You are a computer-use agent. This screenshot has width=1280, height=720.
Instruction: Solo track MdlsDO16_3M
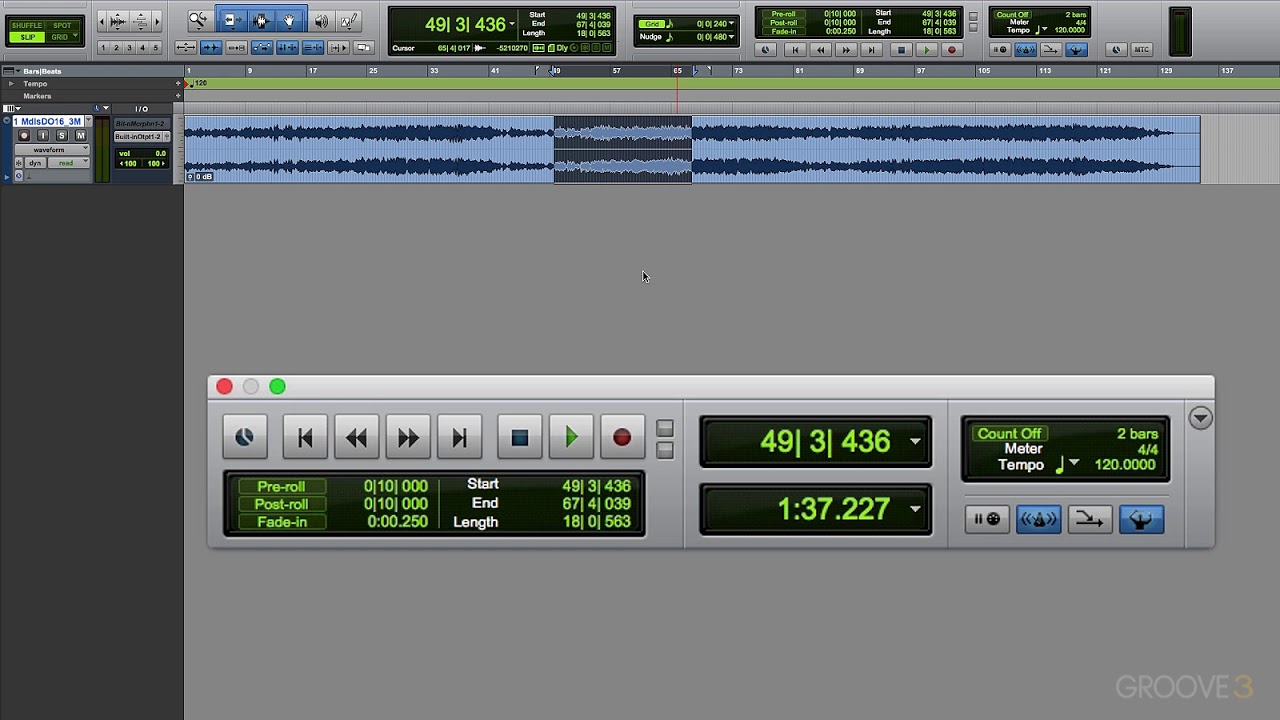pos(62,136)
